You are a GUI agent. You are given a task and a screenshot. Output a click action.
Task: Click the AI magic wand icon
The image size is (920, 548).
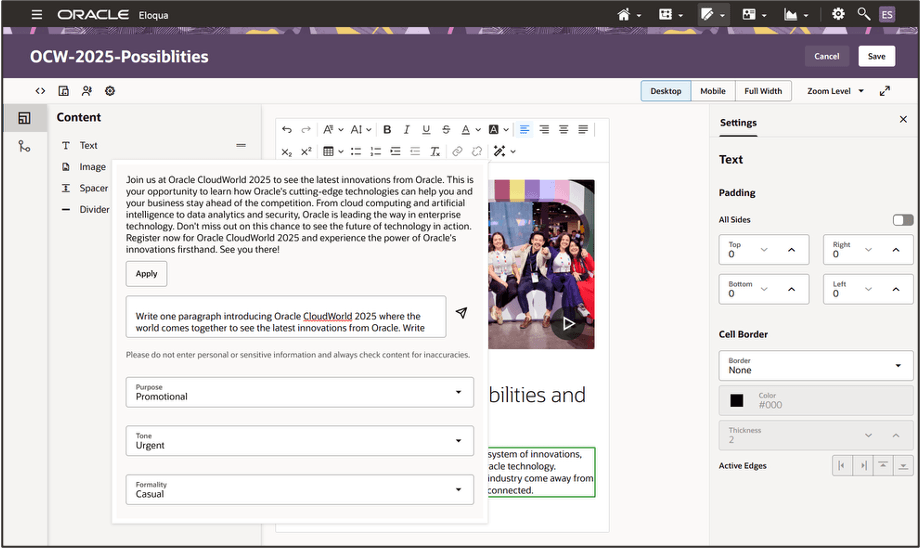[x=500, y=151]
